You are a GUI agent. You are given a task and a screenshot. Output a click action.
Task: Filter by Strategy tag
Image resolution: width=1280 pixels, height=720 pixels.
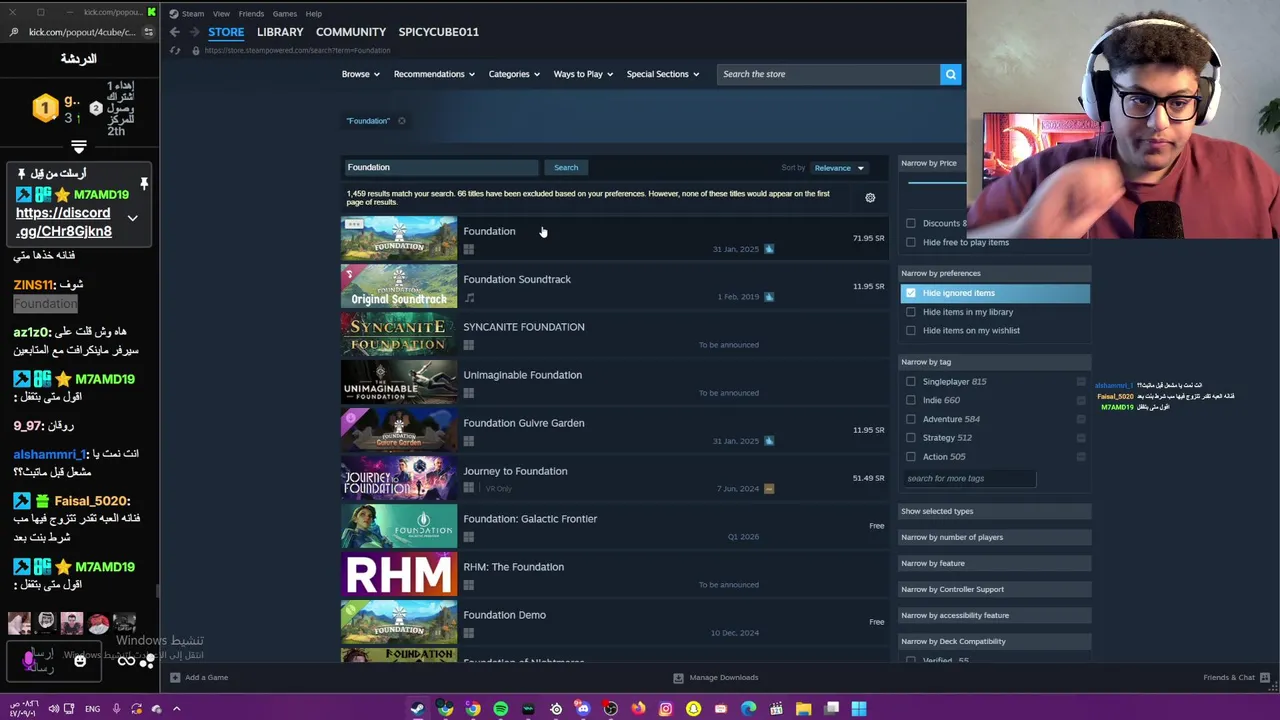[910, 437]
